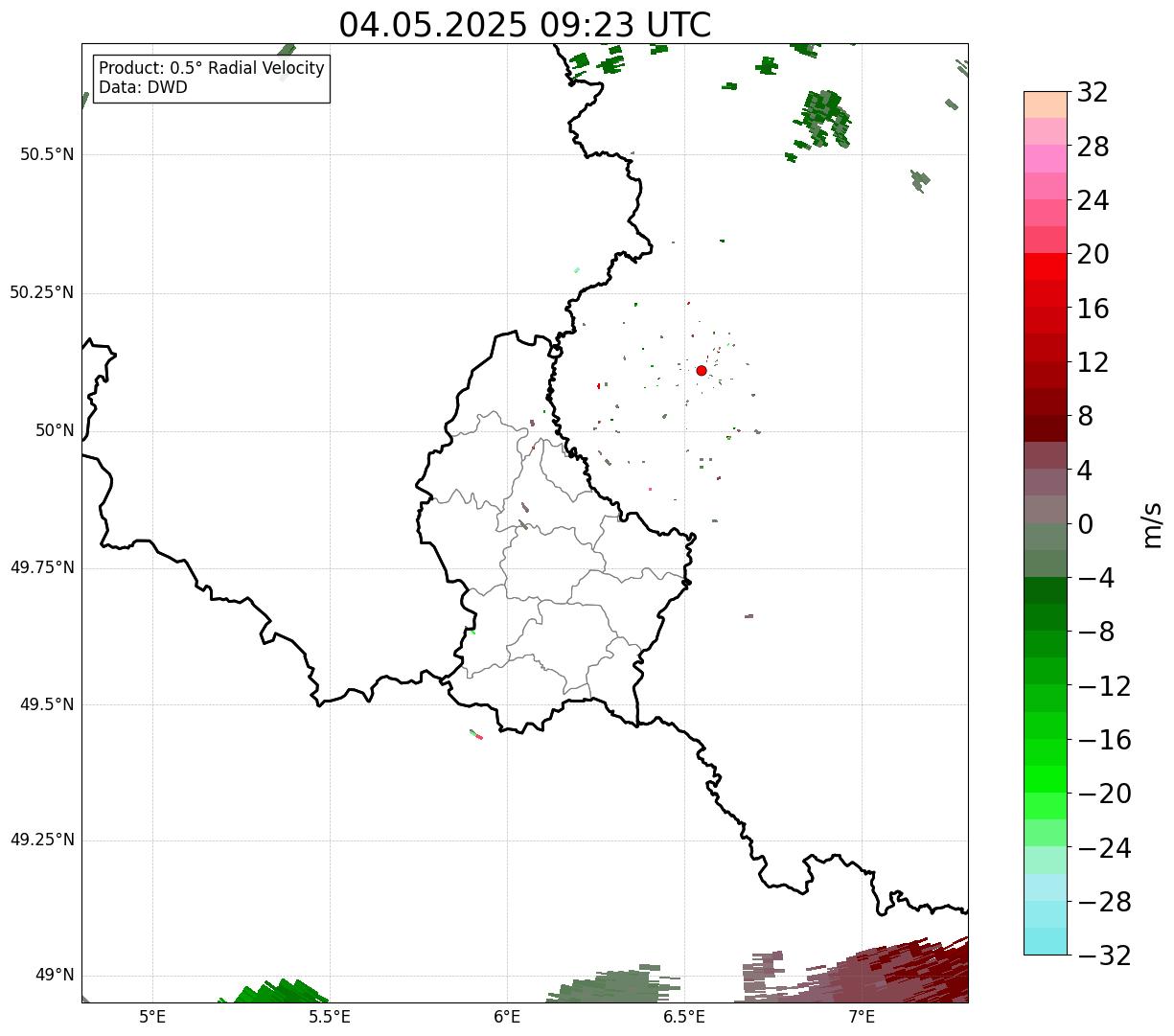Click the colorbar tick label −8

point(1095,632)
